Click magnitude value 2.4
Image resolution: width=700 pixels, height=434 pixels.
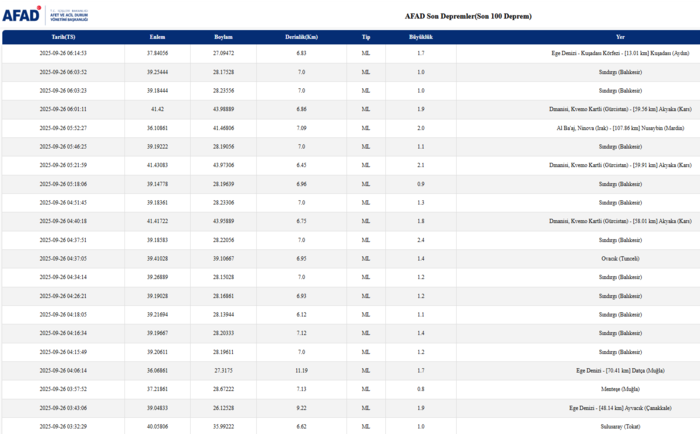coord(421,240)
